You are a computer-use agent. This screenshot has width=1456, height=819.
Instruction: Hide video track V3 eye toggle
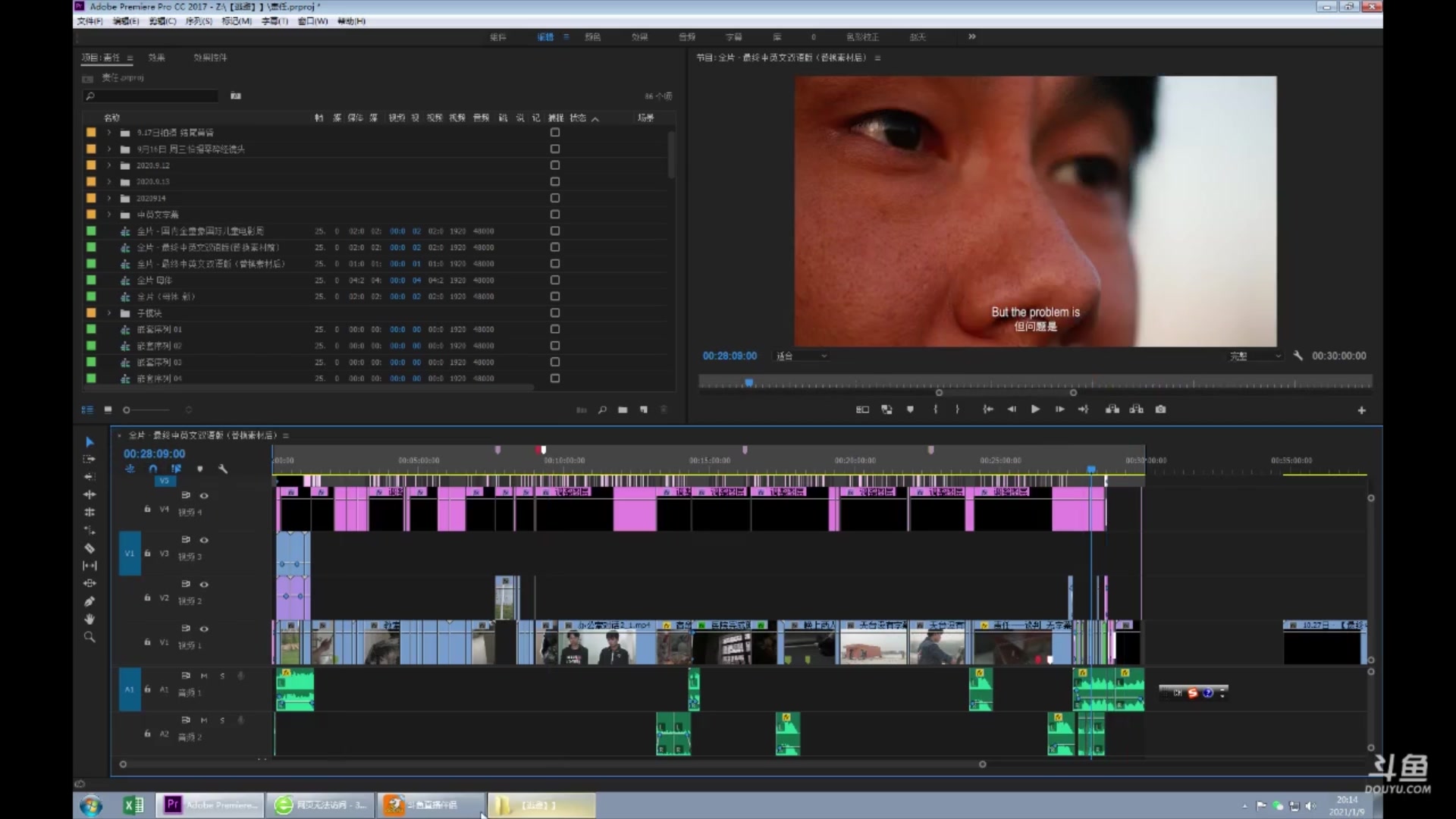(x=204, y=540)
